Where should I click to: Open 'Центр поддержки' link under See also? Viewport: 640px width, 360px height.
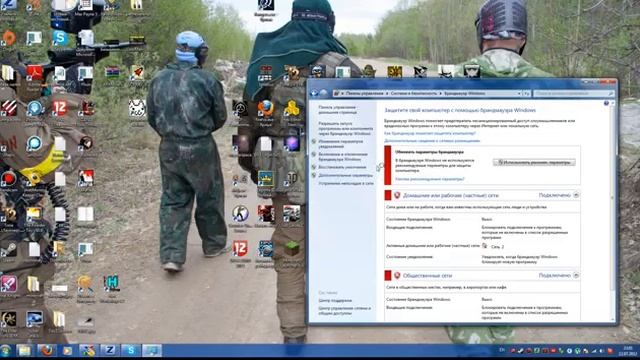point(335,300)
